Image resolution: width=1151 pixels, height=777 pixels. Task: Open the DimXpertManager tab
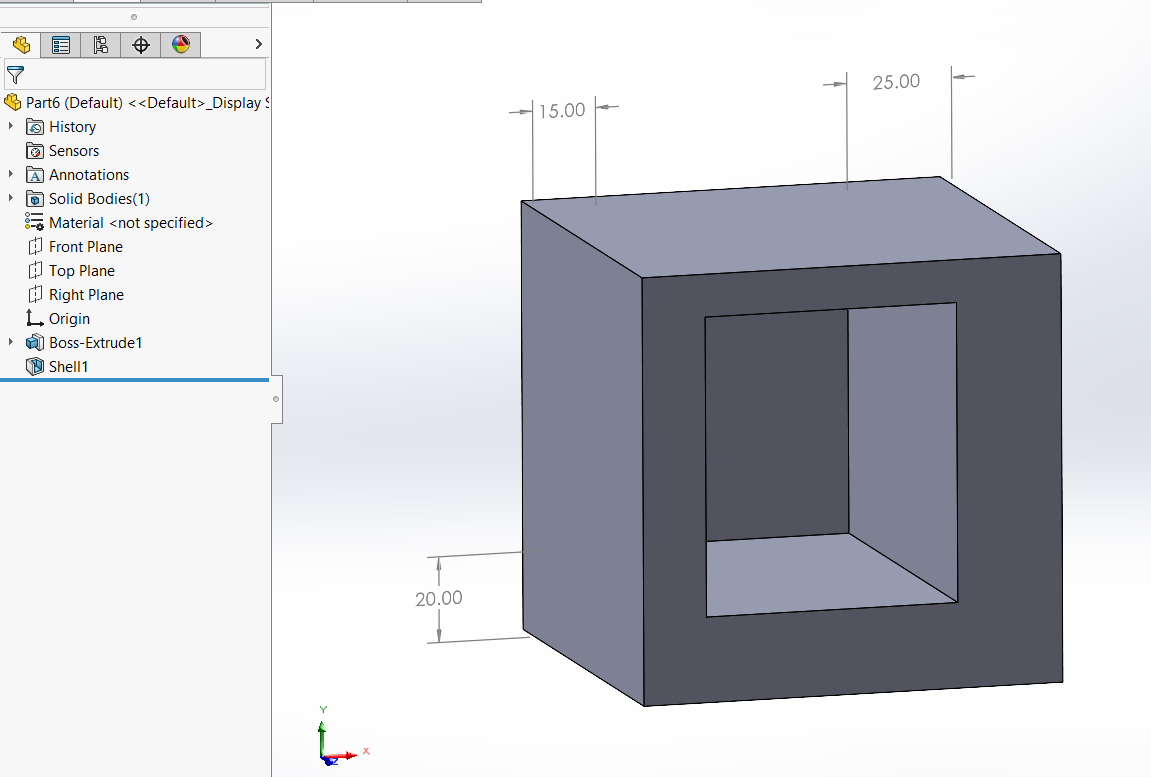[x=141, y=45]
